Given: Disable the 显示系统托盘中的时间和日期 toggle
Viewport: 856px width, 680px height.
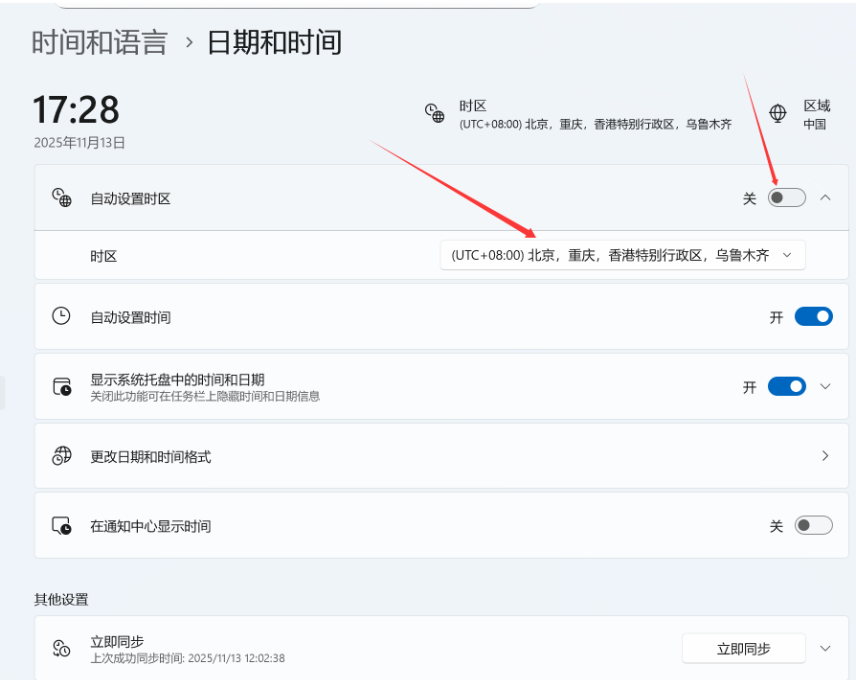Looking at the screenshot, I should [x=786, y=387].
